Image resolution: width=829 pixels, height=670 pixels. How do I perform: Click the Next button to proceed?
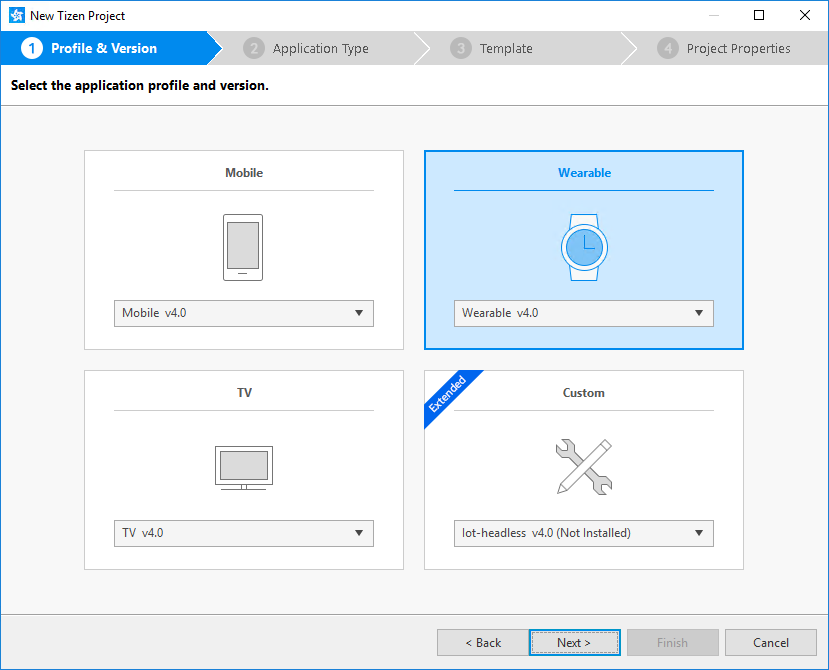[574, 642]
